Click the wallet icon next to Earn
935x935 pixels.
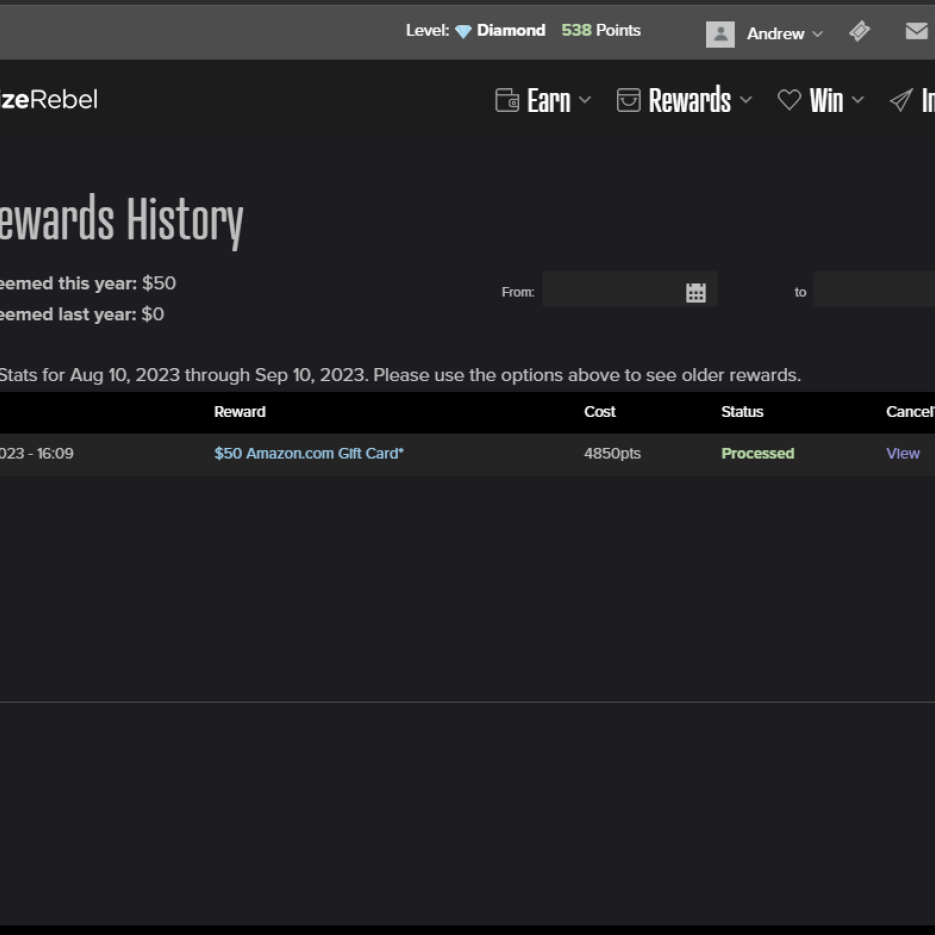(x=507, y=100)
